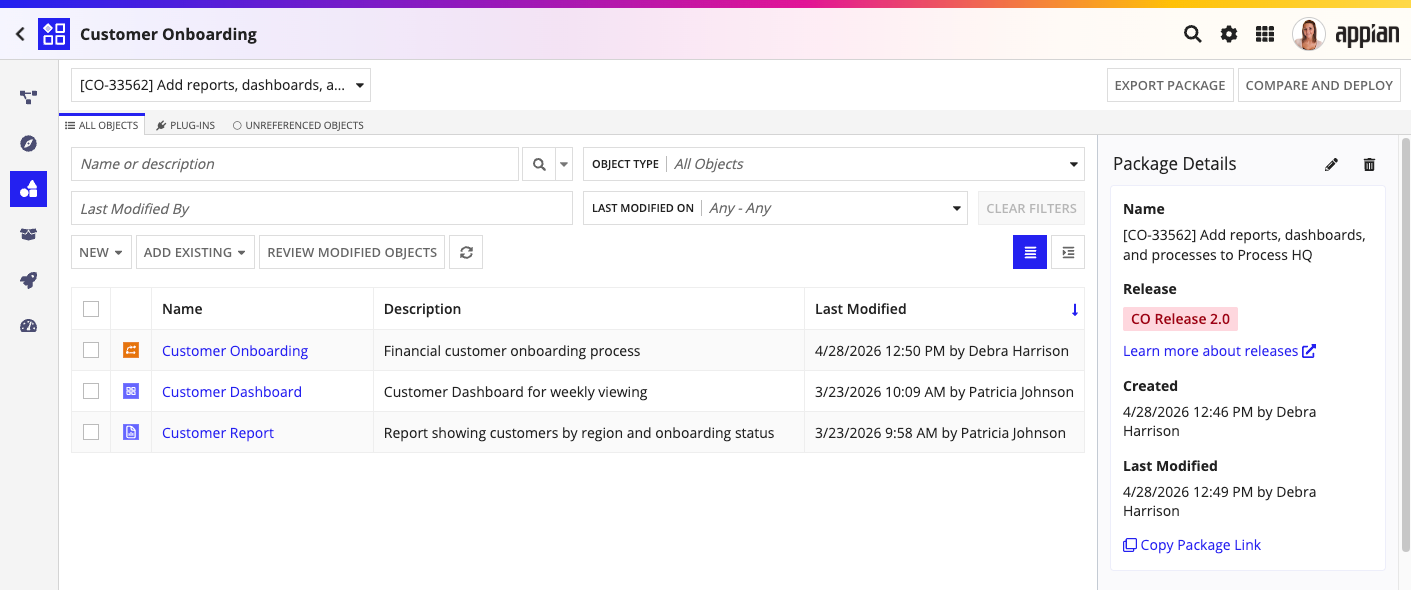Click the Customer Dashboard object type icon

[131, 391]
